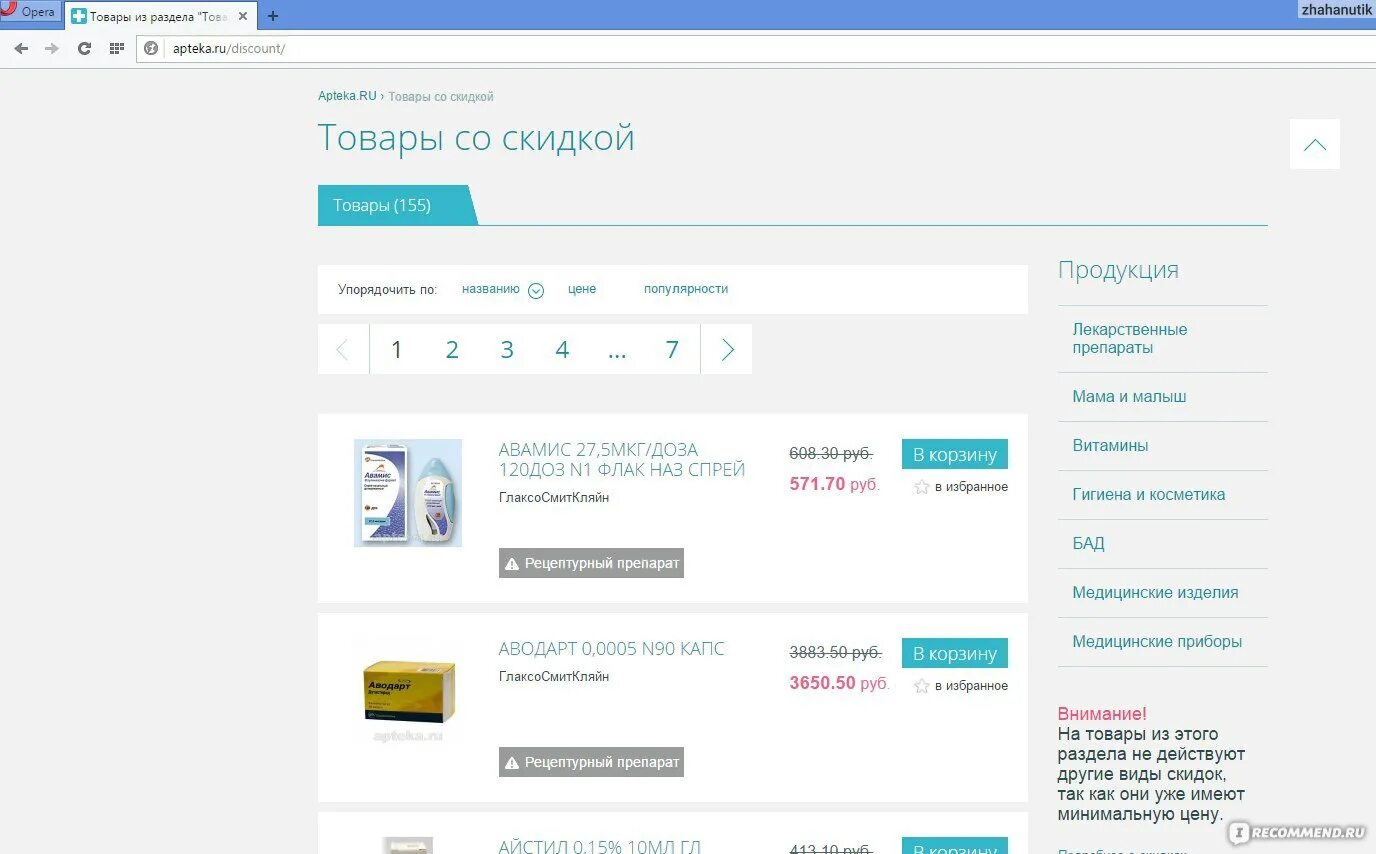
Task: Go to pagination page 2
Action: click(x=452, y=349)
